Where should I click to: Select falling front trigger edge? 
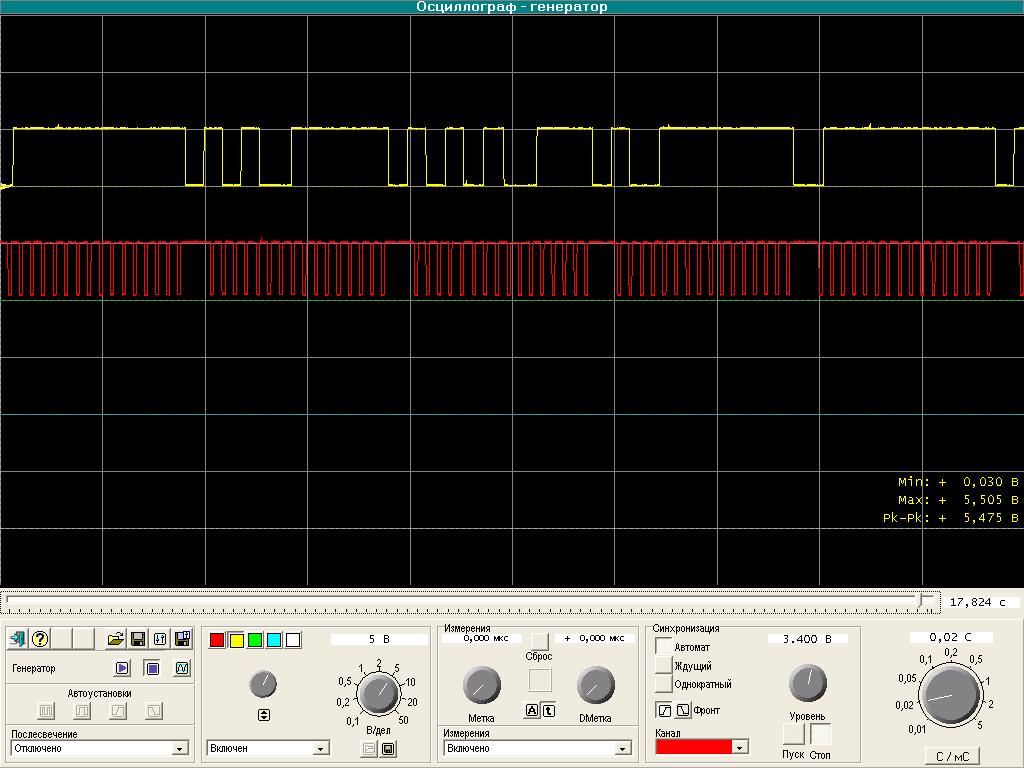point(682,710)
